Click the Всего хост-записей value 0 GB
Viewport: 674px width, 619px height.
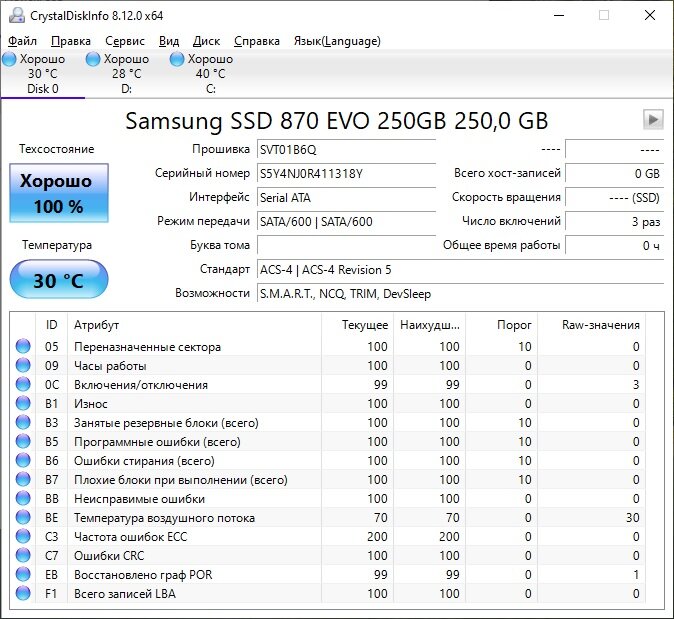click(x=615, y=174)
